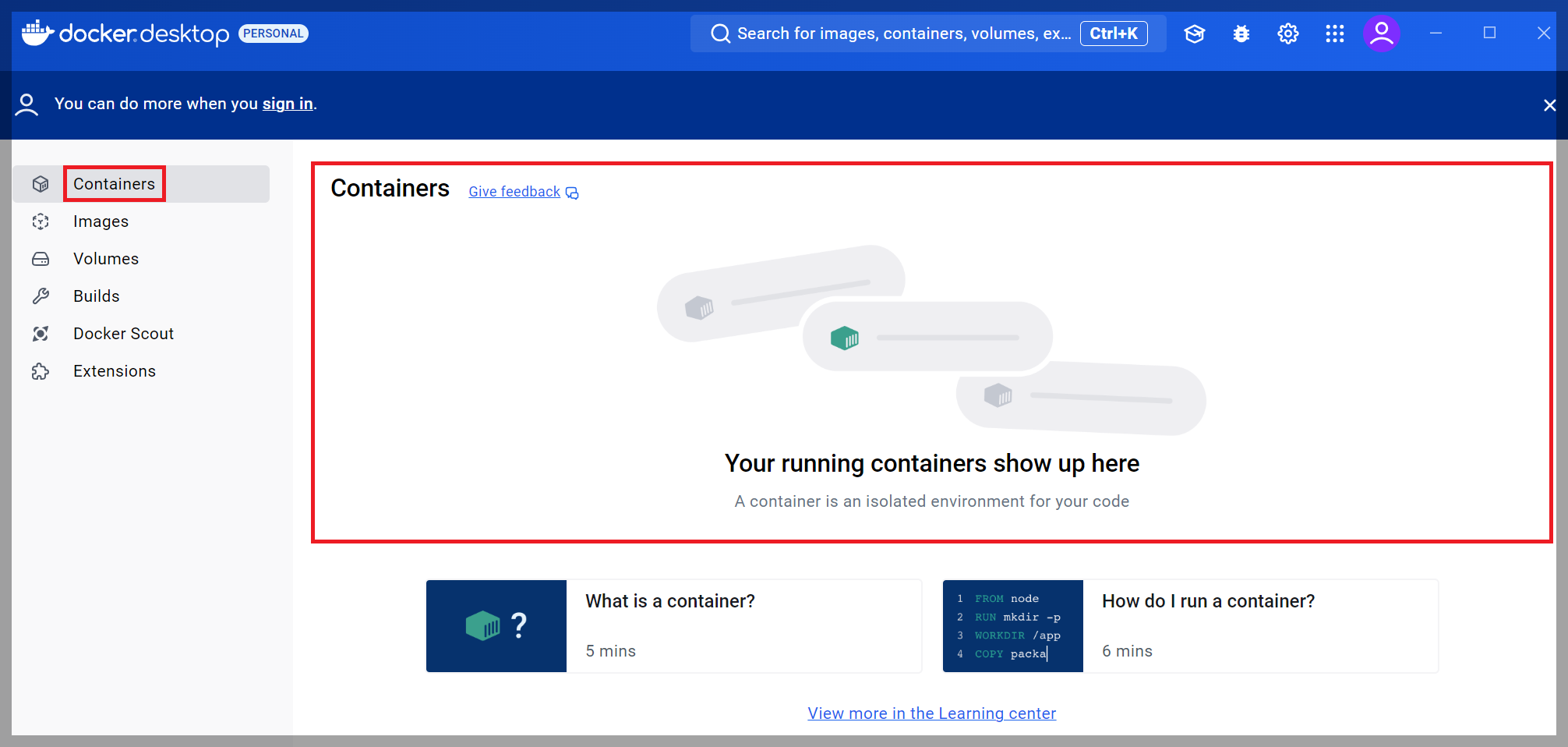Click the Dockerfile code thumbnail
1568x747 pixels.
[x=1013, y=626]
